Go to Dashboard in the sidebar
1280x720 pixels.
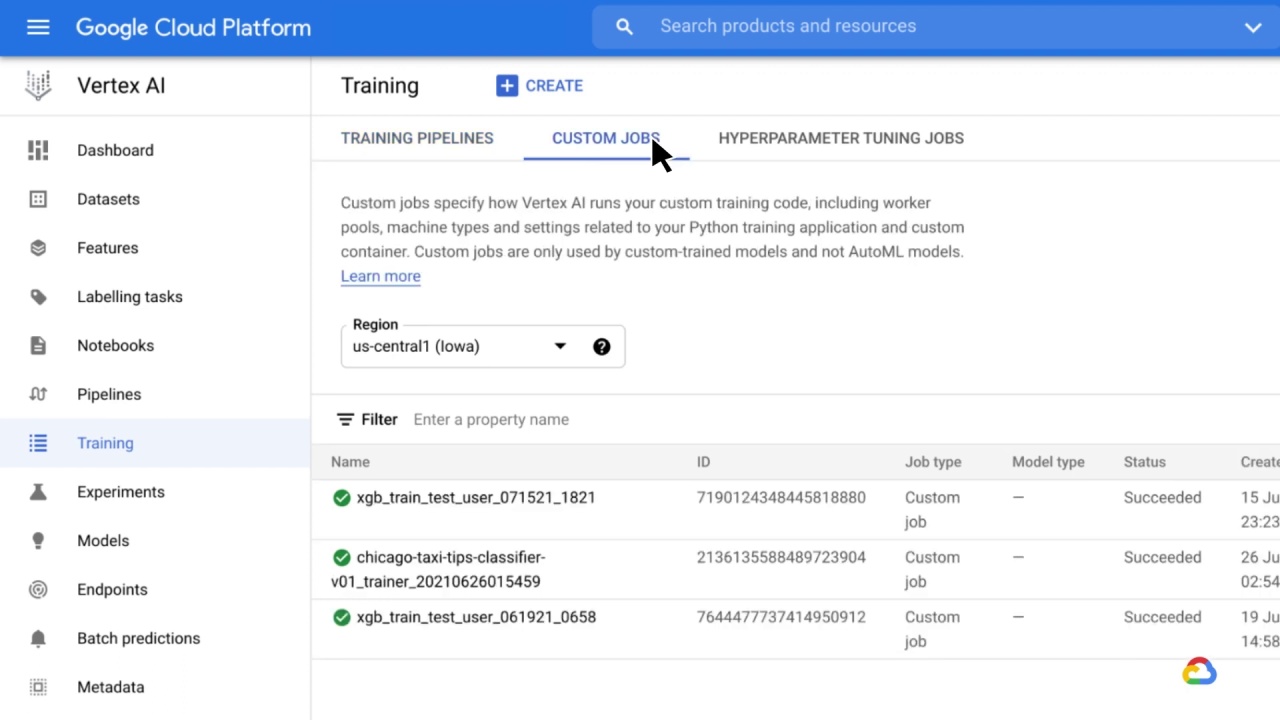(115, 150)
